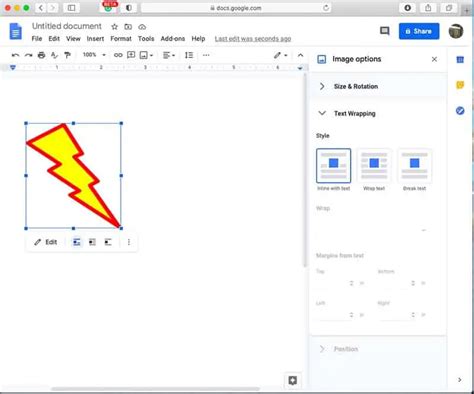The width and height of the screenshot is (474, 394).
Task: Open the Insert menu
Action: (95, 39)
